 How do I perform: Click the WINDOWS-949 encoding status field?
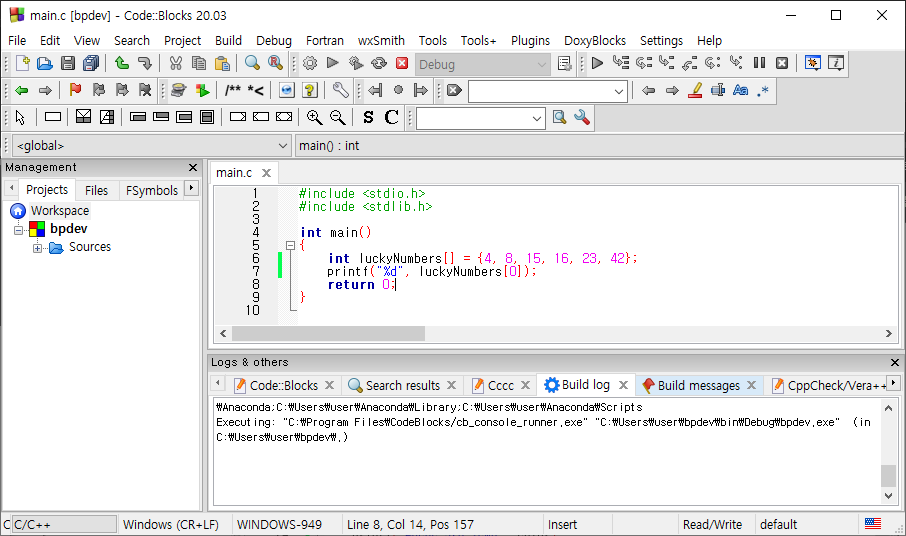coord(280,524)
